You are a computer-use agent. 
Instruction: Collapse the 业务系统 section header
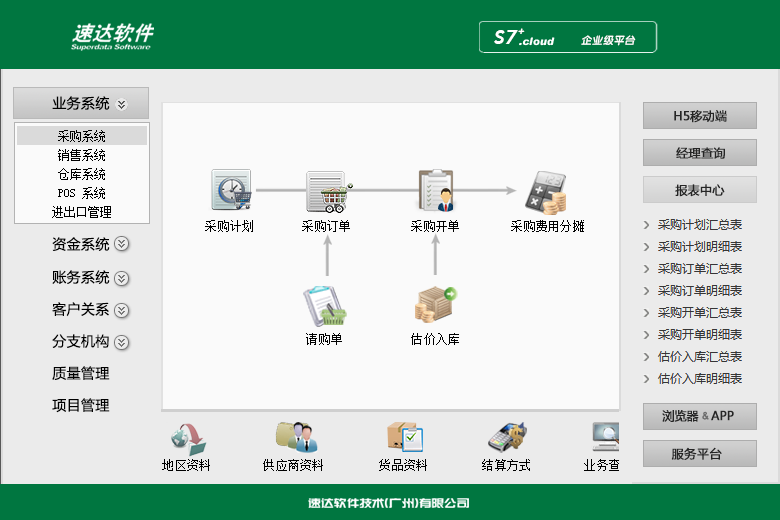pos(81,103)
